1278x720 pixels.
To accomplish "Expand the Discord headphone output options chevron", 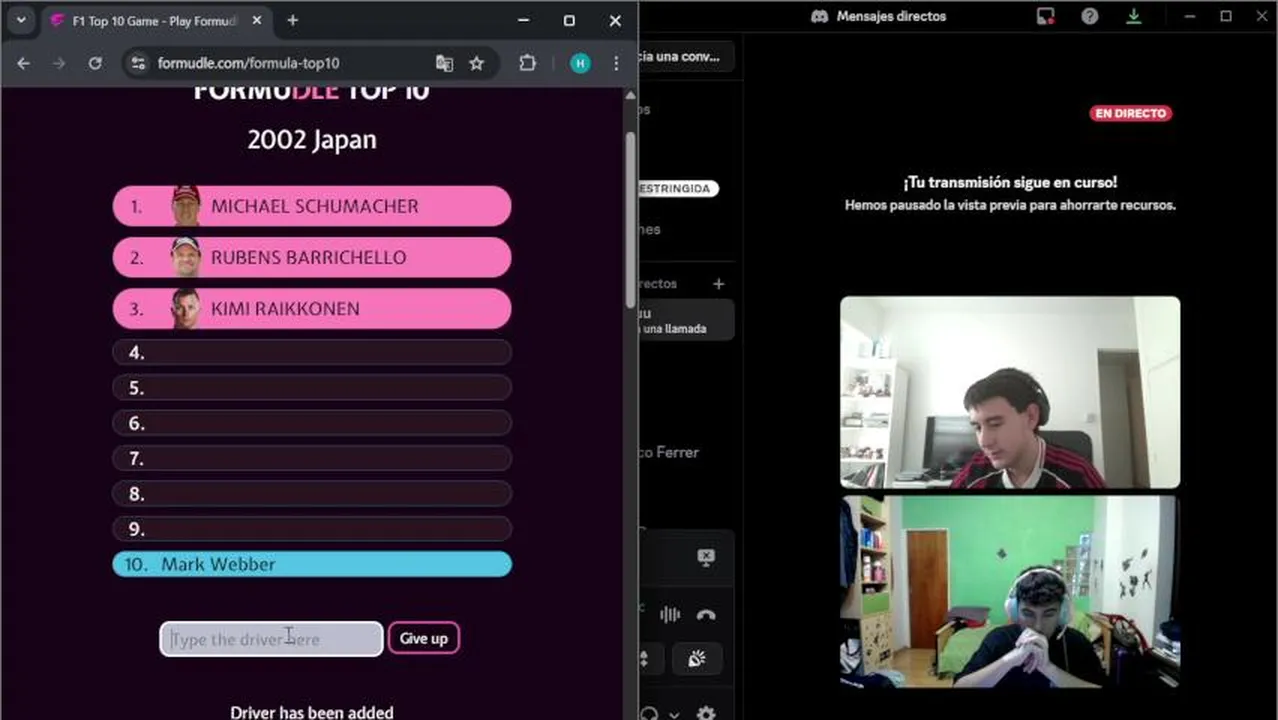I will pyautogui.click(x=674, y=714).
